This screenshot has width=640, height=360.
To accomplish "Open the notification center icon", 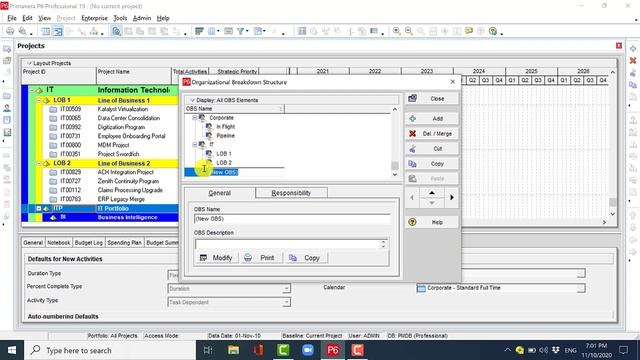I will pyautogui.click(x=624, y=350).
